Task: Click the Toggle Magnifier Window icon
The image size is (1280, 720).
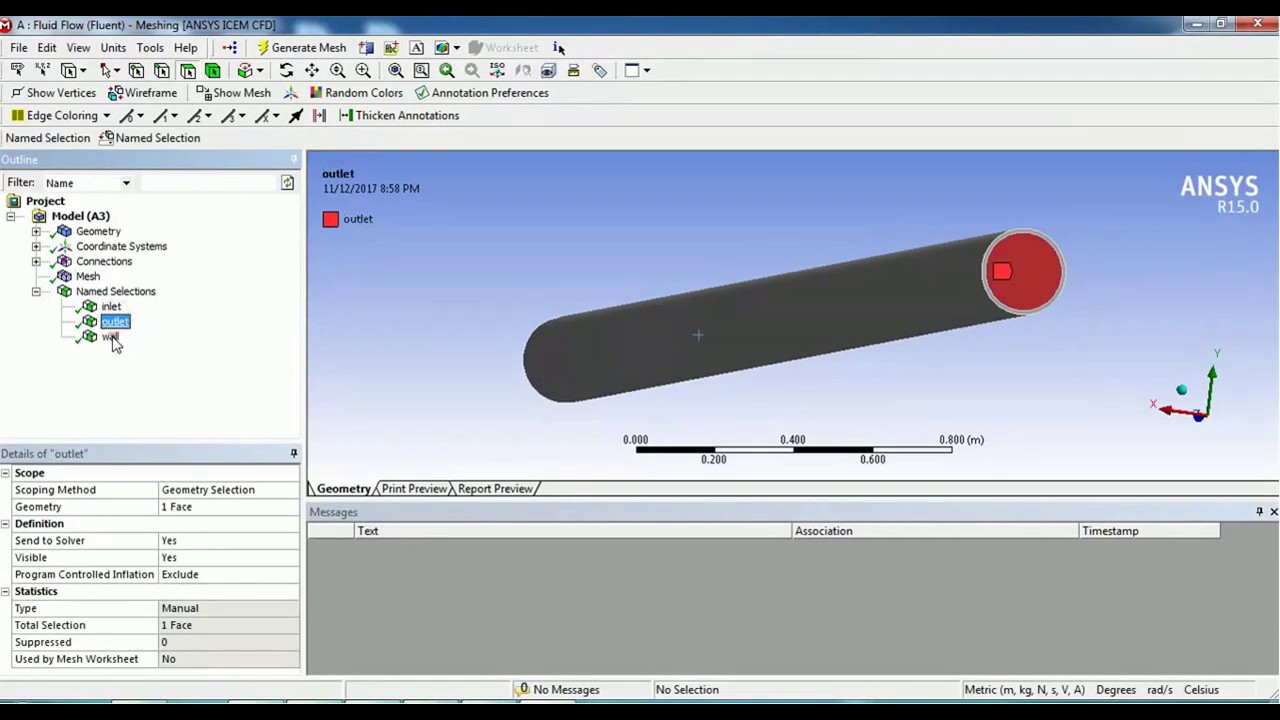Action: (x=421, y=70)
